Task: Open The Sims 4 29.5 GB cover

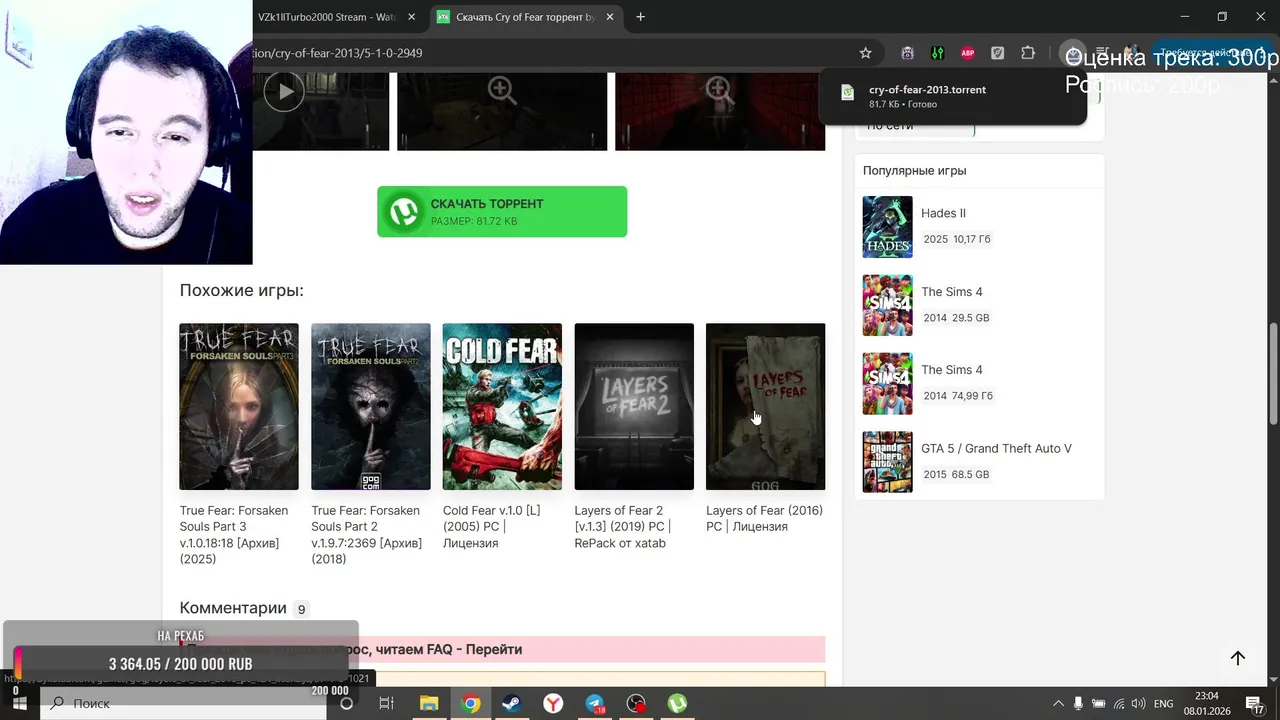Action: [888, 305]
